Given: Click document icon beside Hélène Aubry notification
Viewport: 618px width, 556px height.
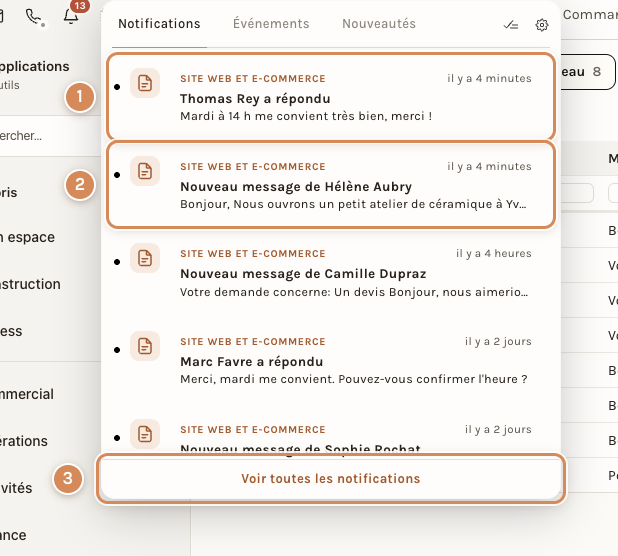Looking at the screenshot, I should pos(145,171).
